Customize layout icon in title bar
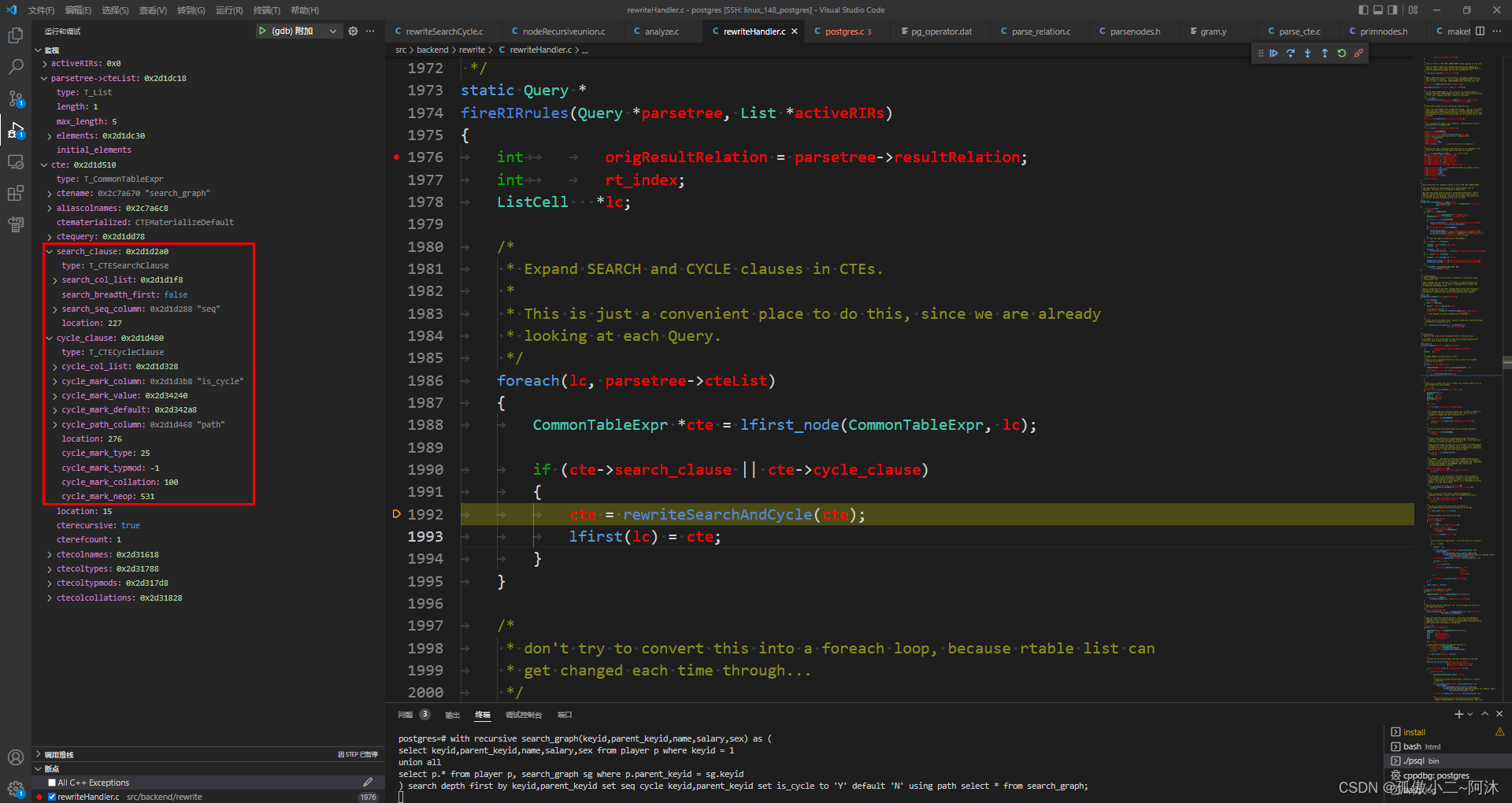The width and height of the screenshot is (1512, 803). click(1414, 10)
